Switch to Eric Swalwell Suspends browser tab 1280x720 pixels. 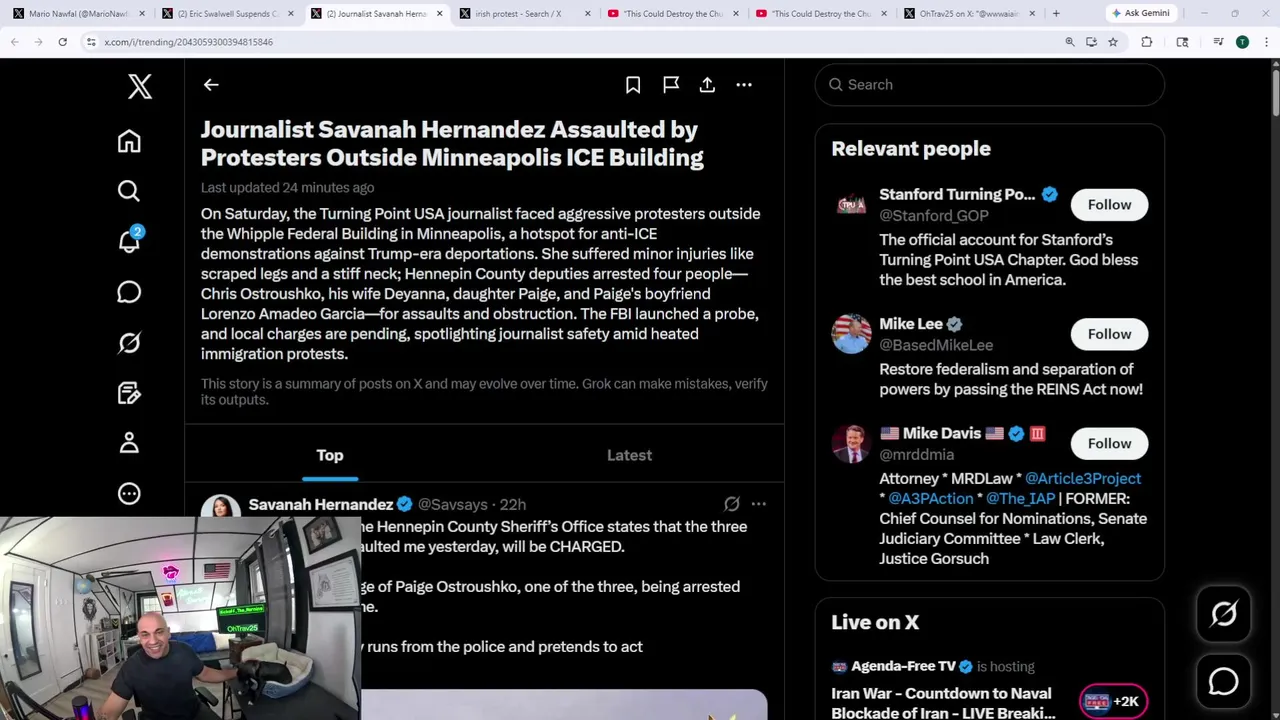coord(228,13)
